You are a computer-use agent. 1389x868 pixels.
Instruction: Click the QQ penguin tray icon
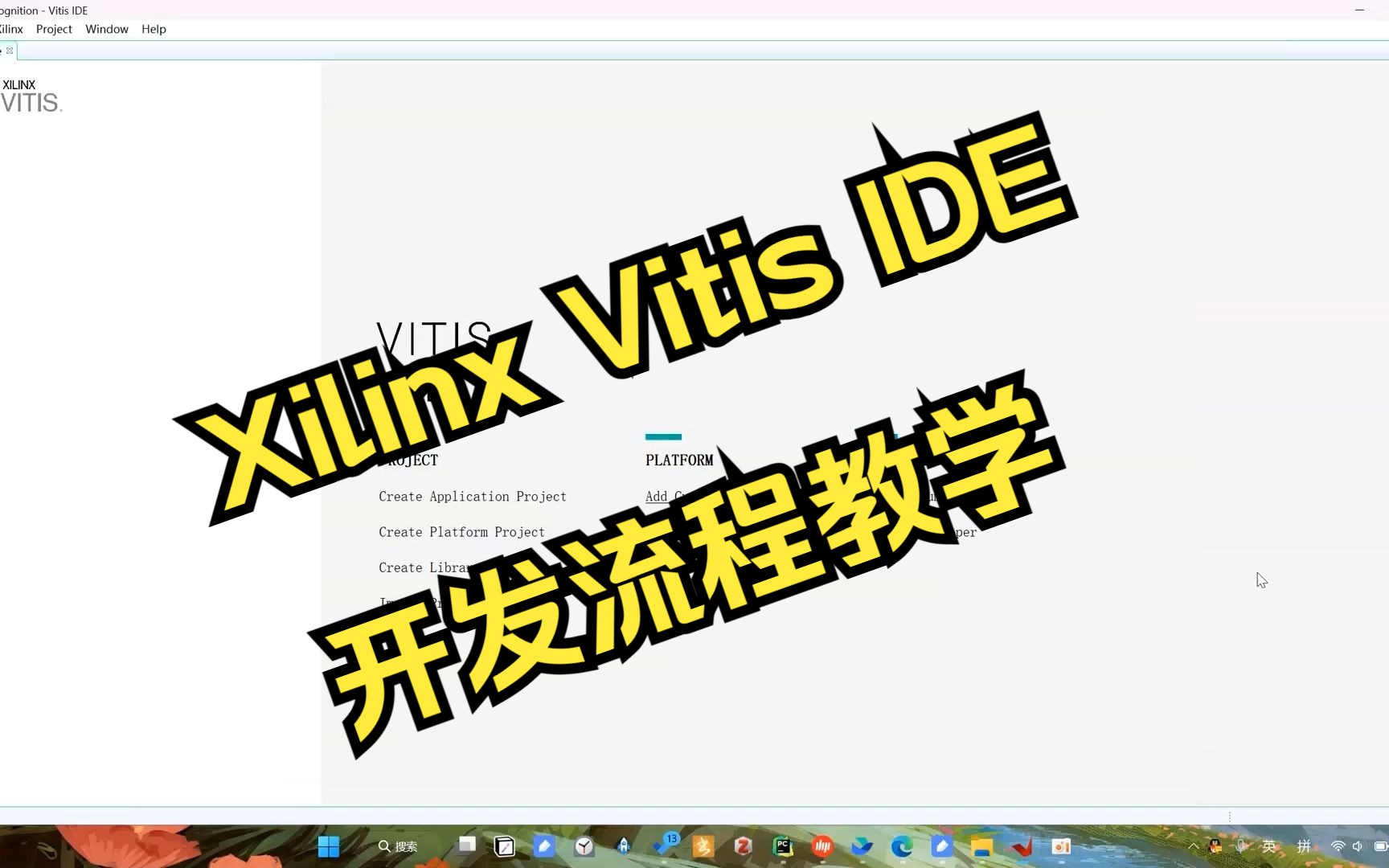(x=1215, y=846)
